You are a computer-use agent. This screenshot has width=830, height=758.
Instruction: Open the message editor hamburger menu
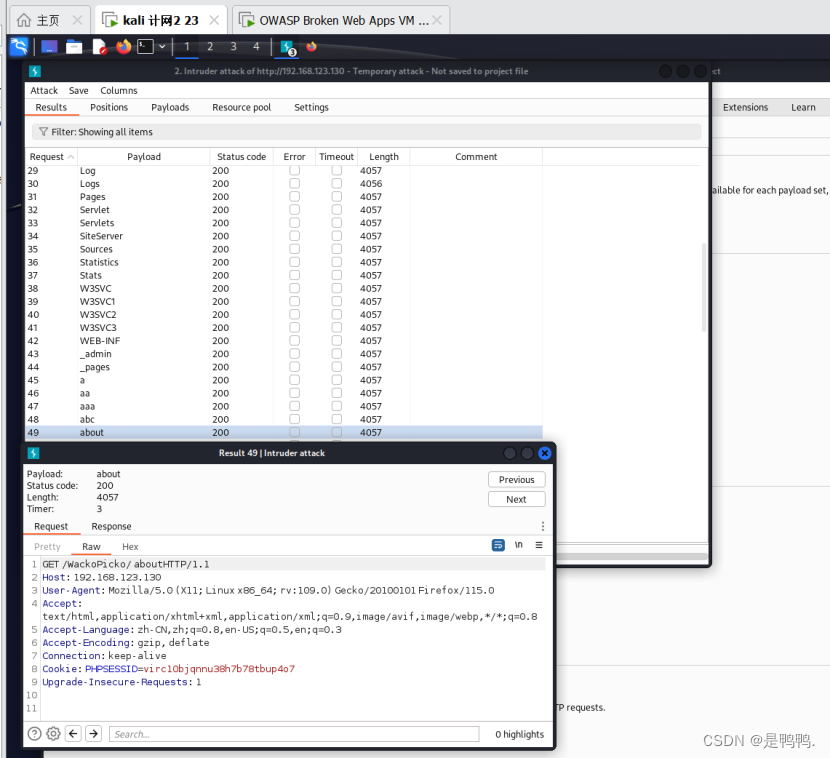tap(539, 545)
